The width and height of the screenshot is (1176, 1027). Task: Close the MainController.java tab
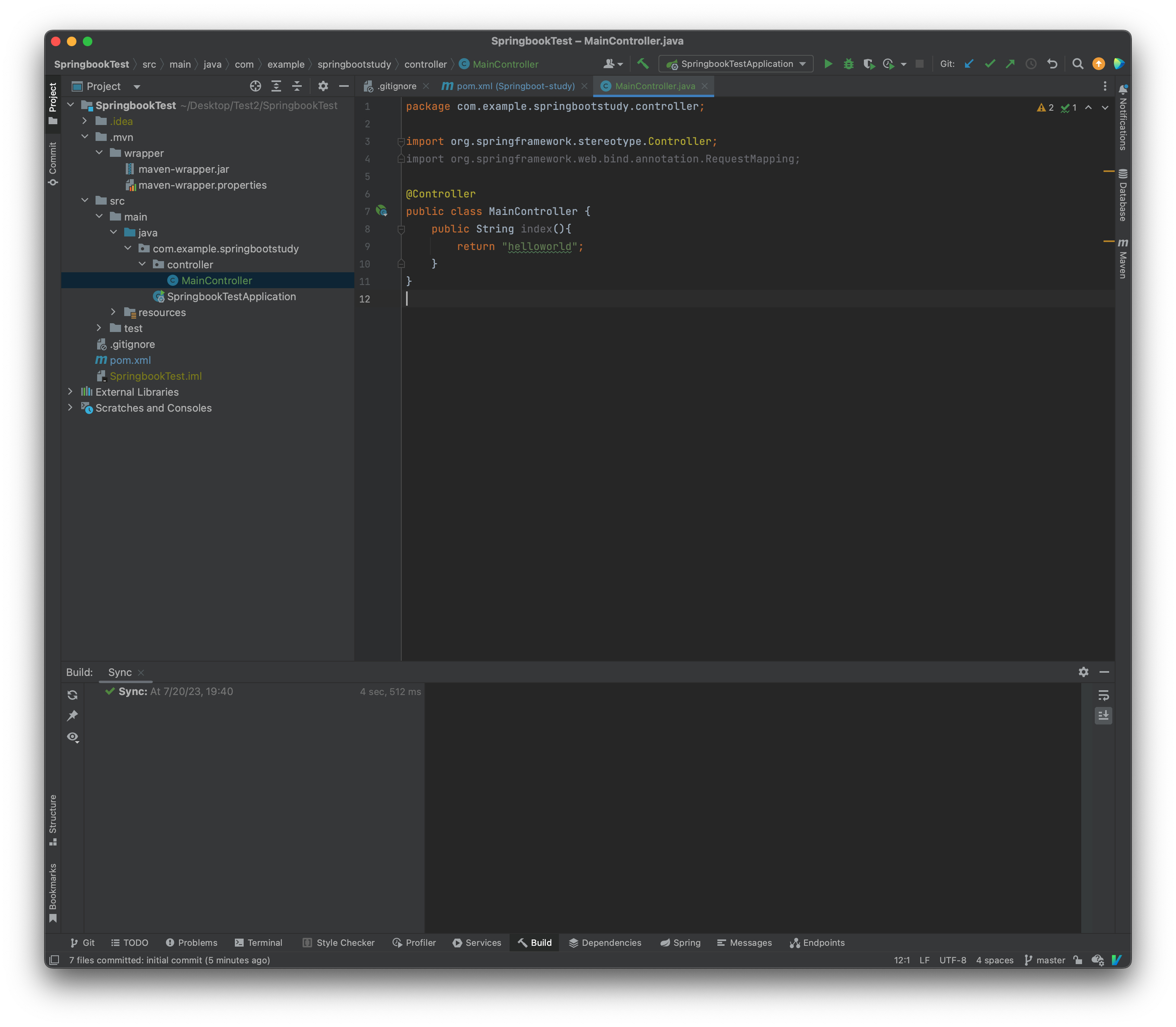(x=704, y=86)
